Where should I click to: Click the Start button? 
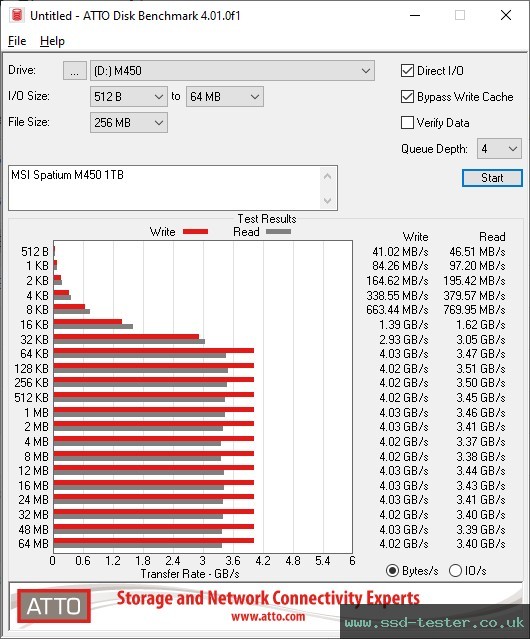pos(492,178)
